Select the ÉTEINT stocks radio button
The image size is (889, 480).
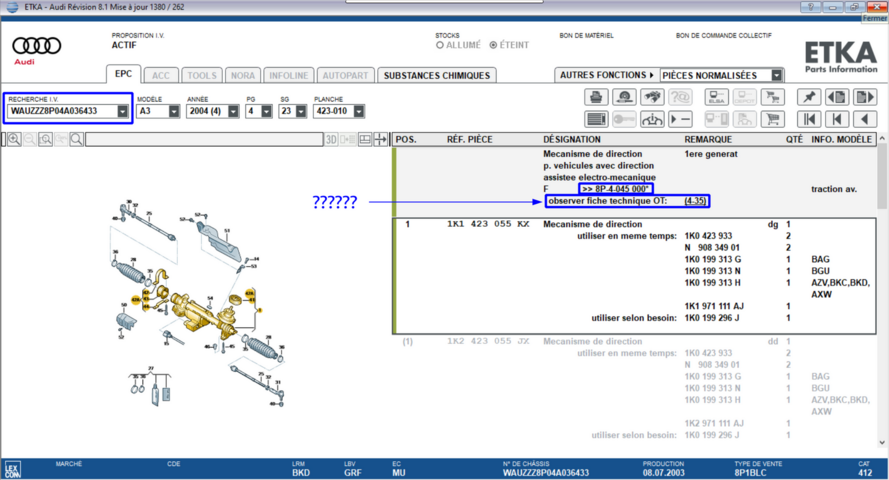493,45
